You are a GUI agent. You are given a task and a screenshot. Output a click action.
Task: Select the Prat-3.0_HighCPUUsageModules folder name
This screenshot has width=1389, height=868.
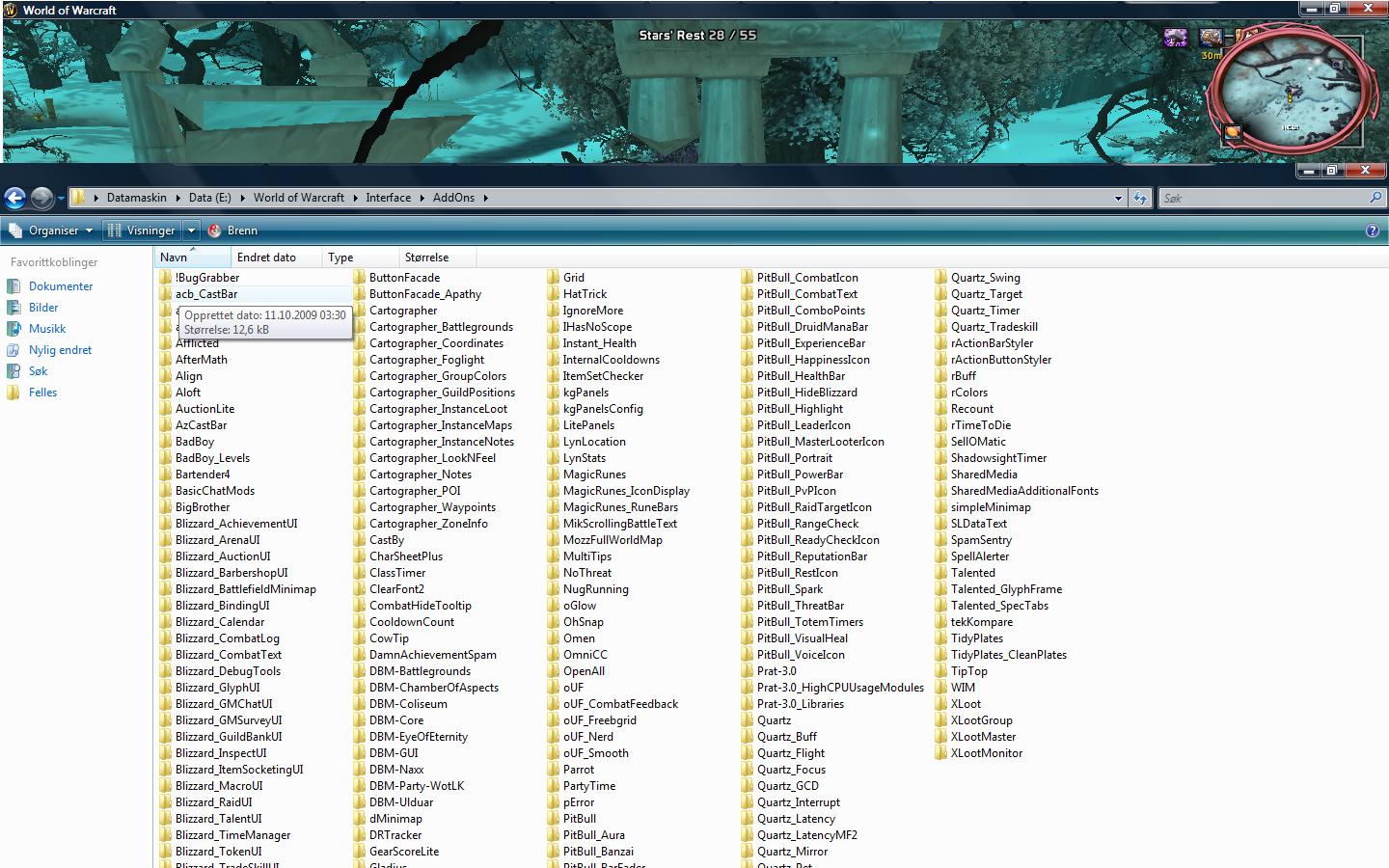click(x=840, y=688)
